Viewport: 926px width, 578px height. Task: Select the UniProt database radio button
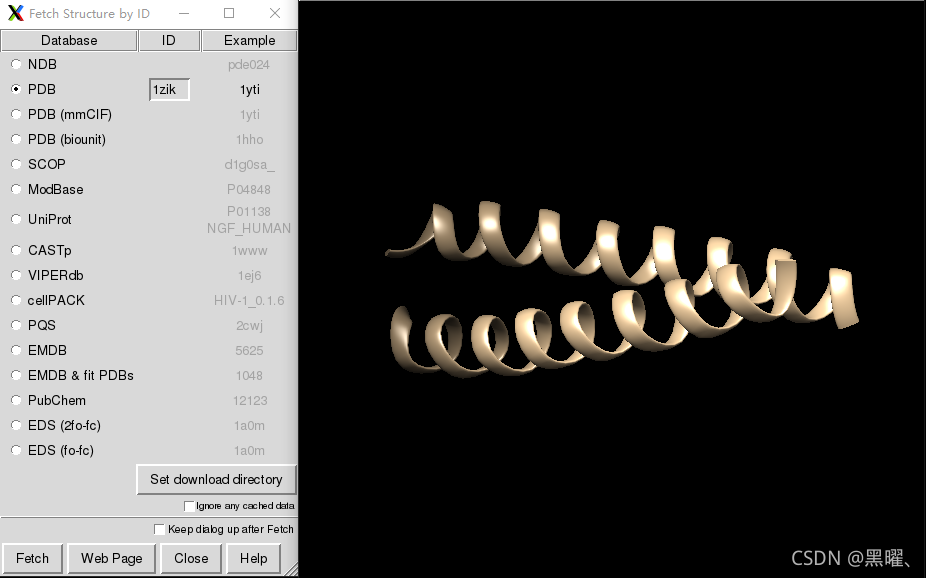coord(16,219)
